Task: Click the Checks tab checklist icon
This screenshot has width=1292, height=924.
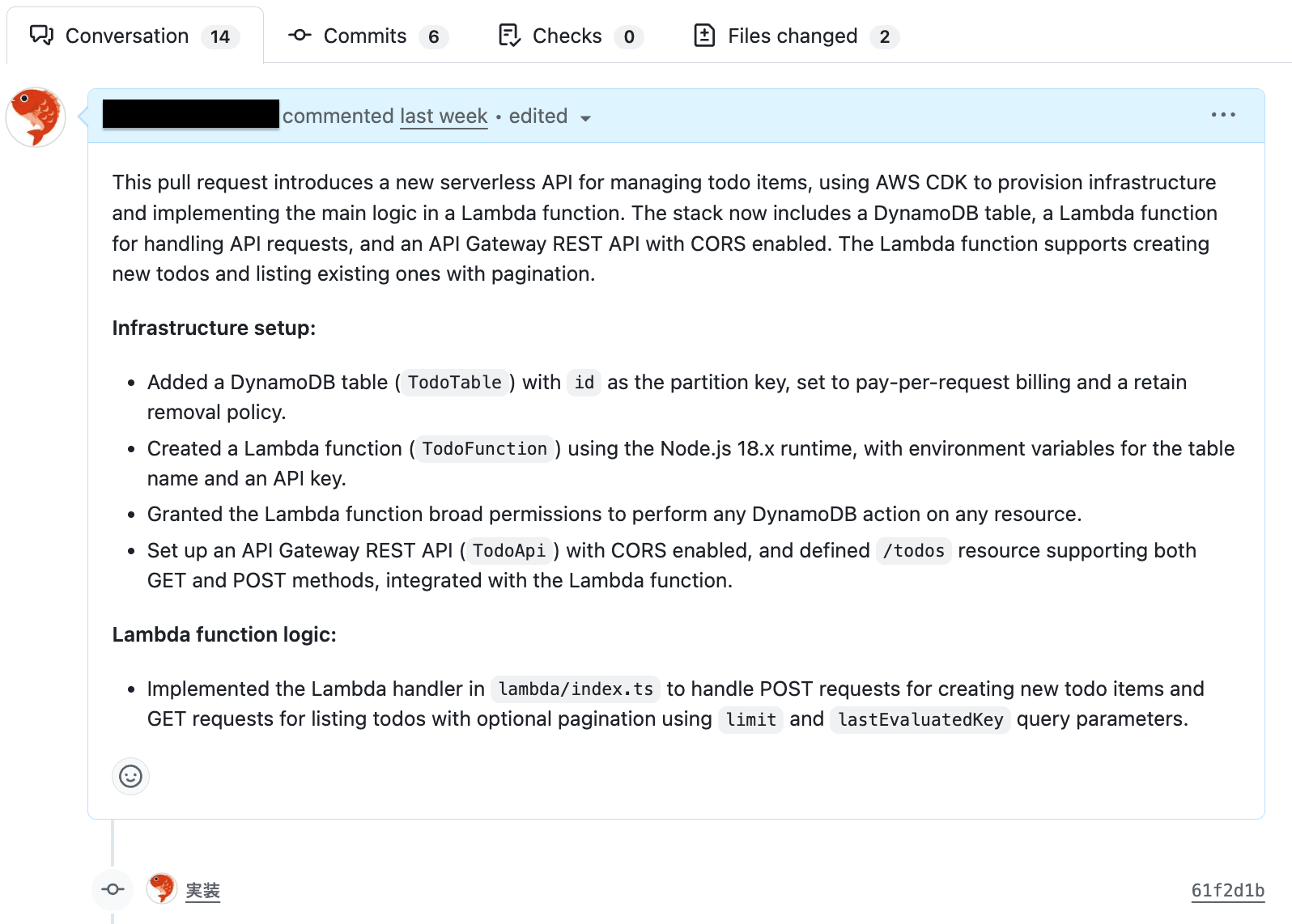Action: tap(509, 36)
